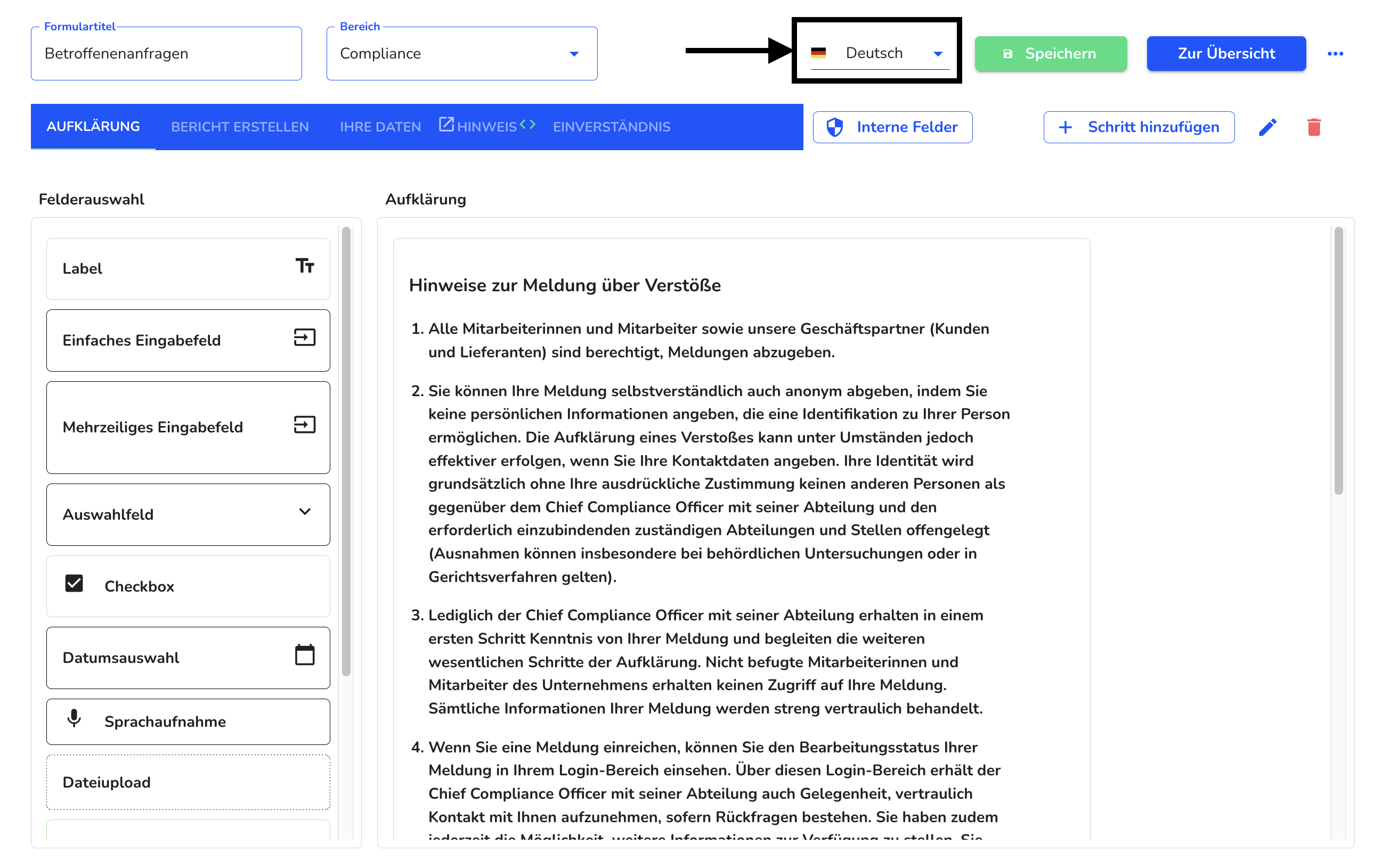Click the microphone icon in Sprachaufnahme
This screenshot has width=1382, height=868.
[x=74, y=718]
